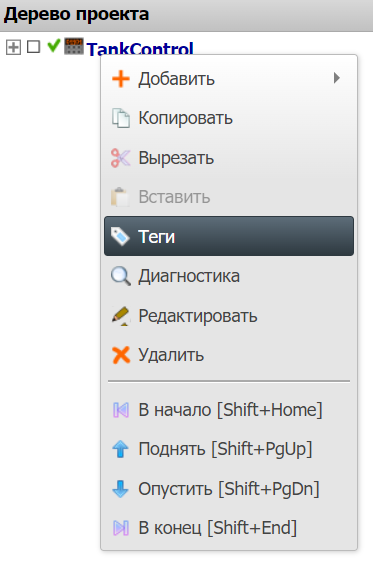Click the green checkmark status icon
The height and width of the screenshot is (569, 373).
point(53,46)
